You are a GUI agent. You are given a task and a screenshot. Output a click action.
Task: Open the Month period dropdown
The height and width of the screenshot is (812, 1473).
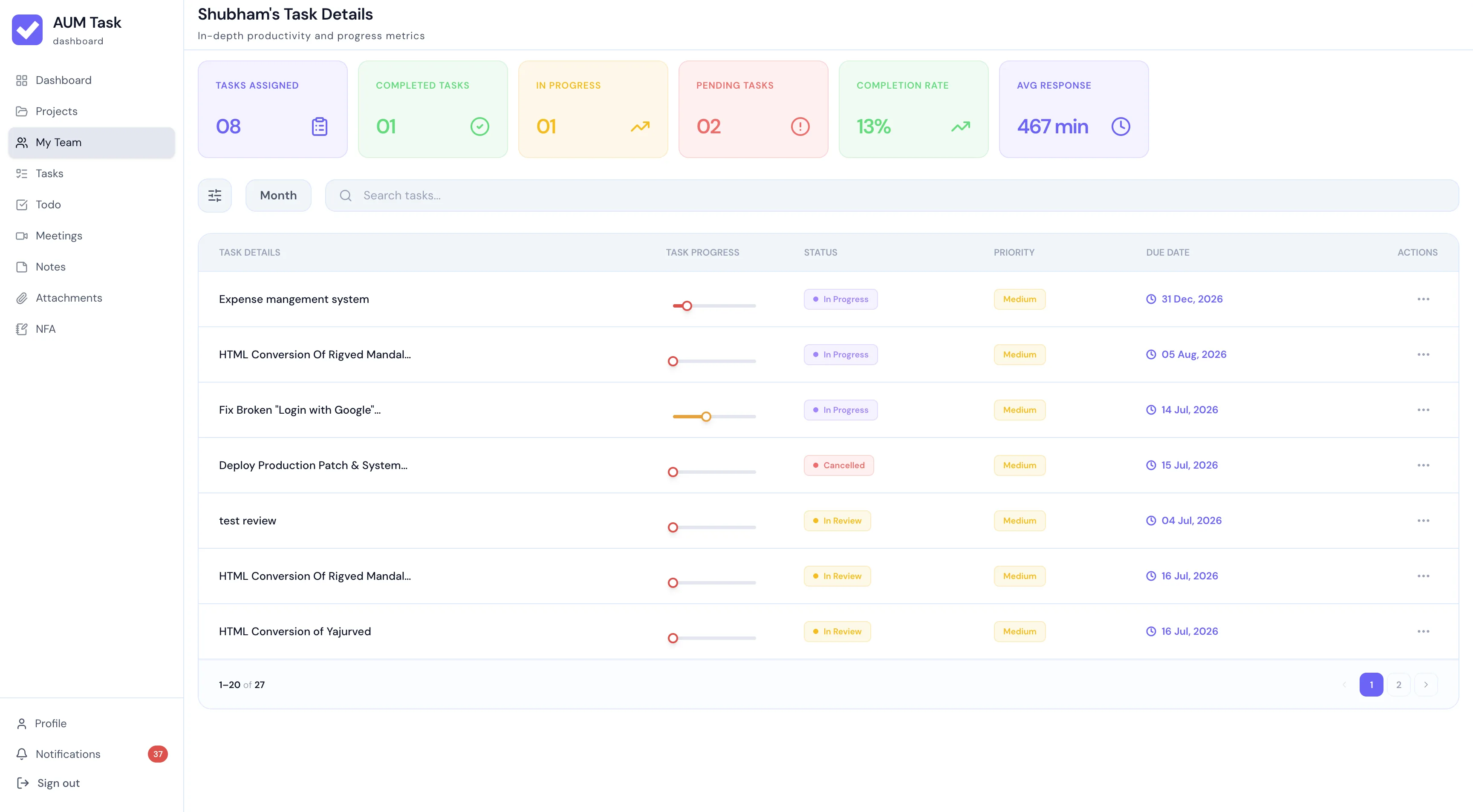point(278,196)
